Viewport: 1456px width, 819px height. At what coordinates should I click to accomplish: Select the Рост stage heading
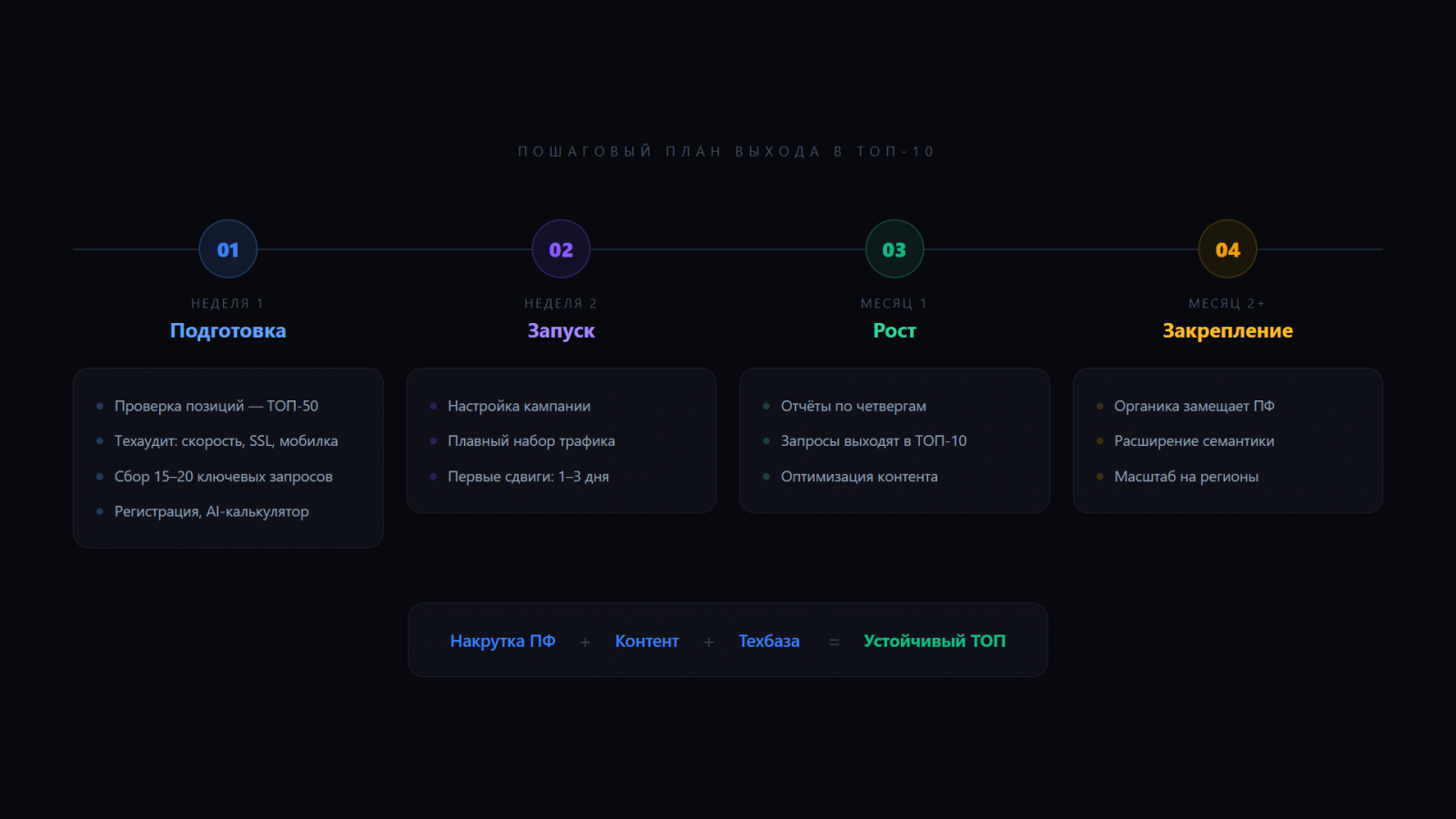click(895, 331)
